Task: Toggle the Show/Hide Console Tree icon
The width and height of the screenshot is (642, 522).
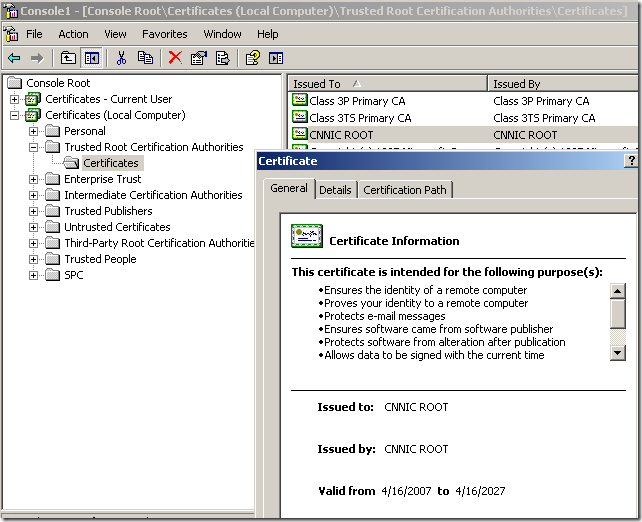Action: pyautogui.click(x=91, y=58)
